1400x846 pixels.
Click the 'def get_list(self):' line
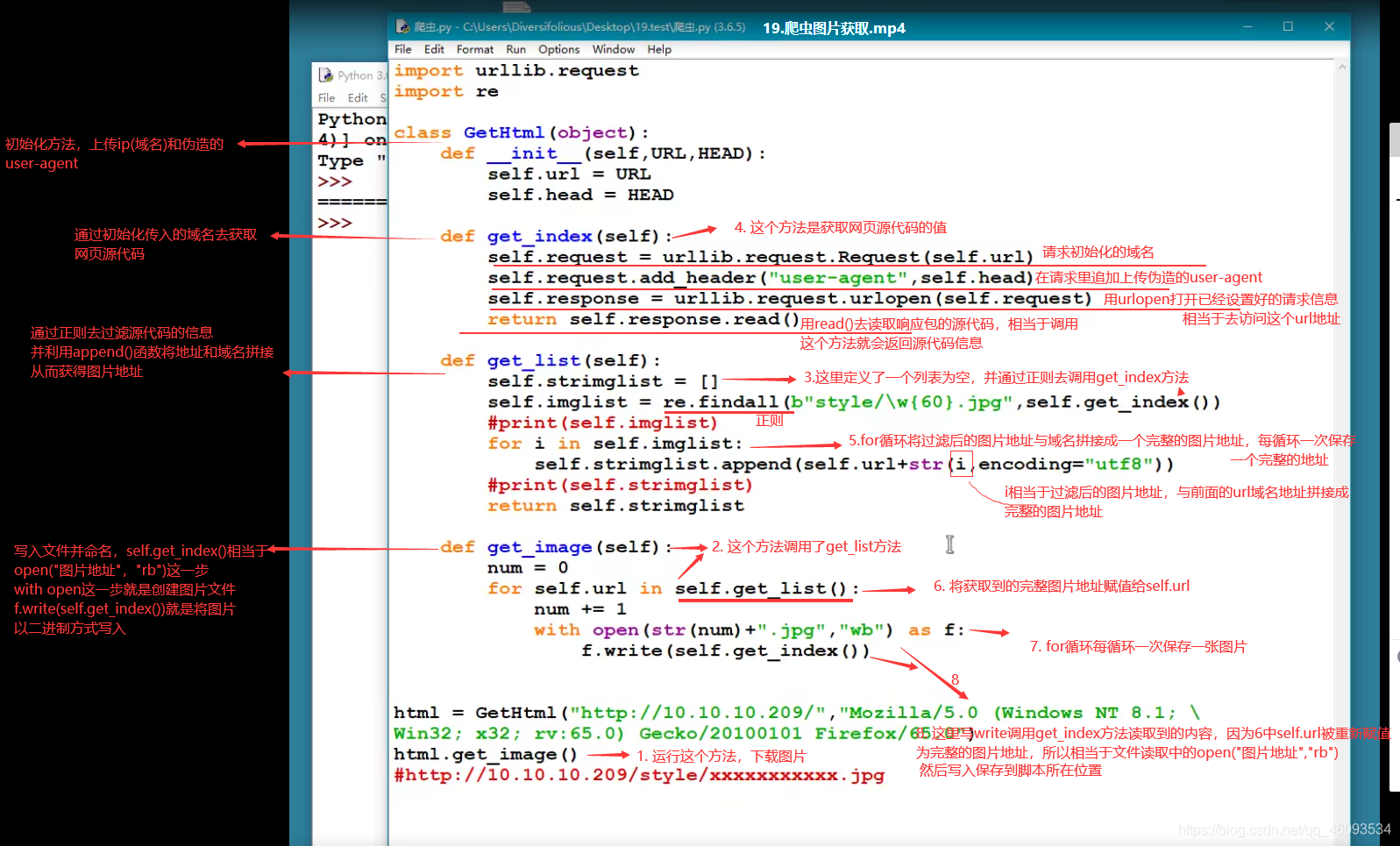coord(551,361)
